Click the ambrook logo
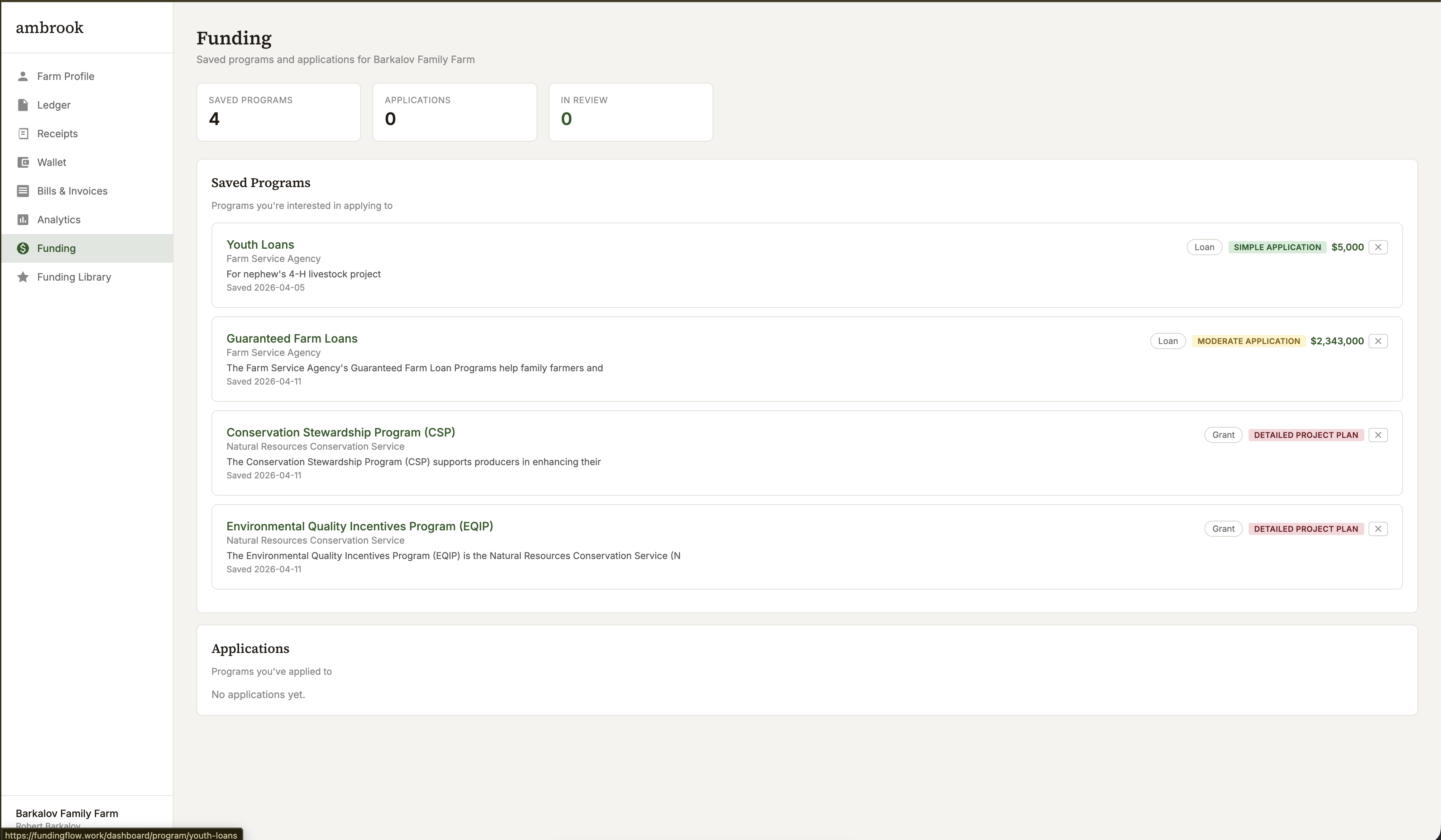The image size is (1441, 840). pos(50,28)
